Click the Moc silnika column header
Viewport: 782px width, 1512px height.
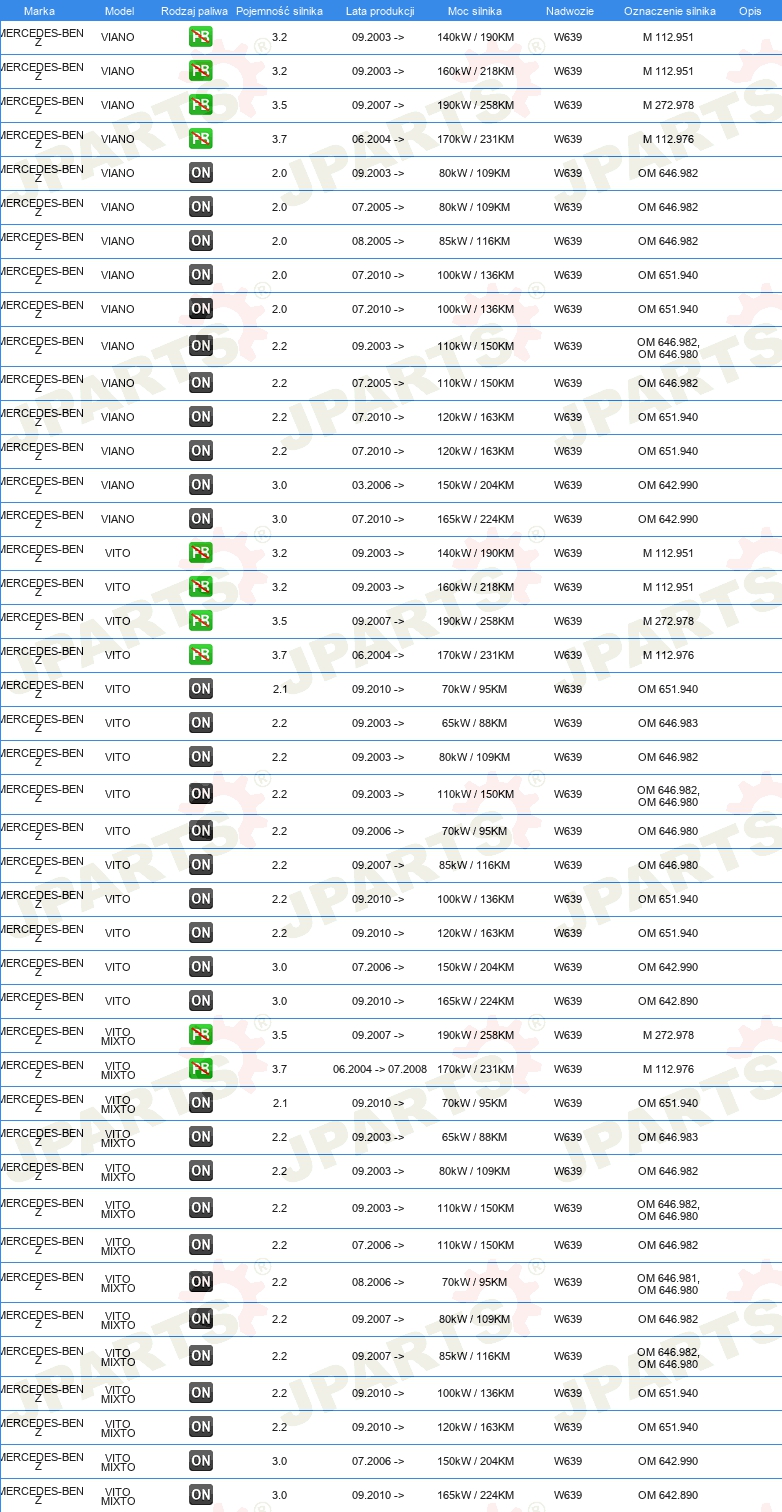click(x=475, y=11)
